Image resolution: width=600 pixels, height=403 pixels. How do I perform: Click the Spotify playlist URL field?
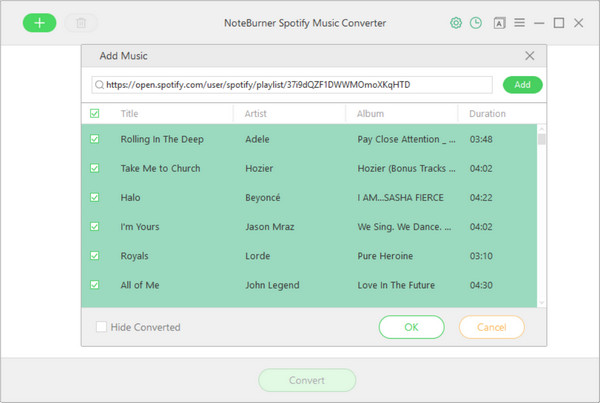[x=292, y=85]
